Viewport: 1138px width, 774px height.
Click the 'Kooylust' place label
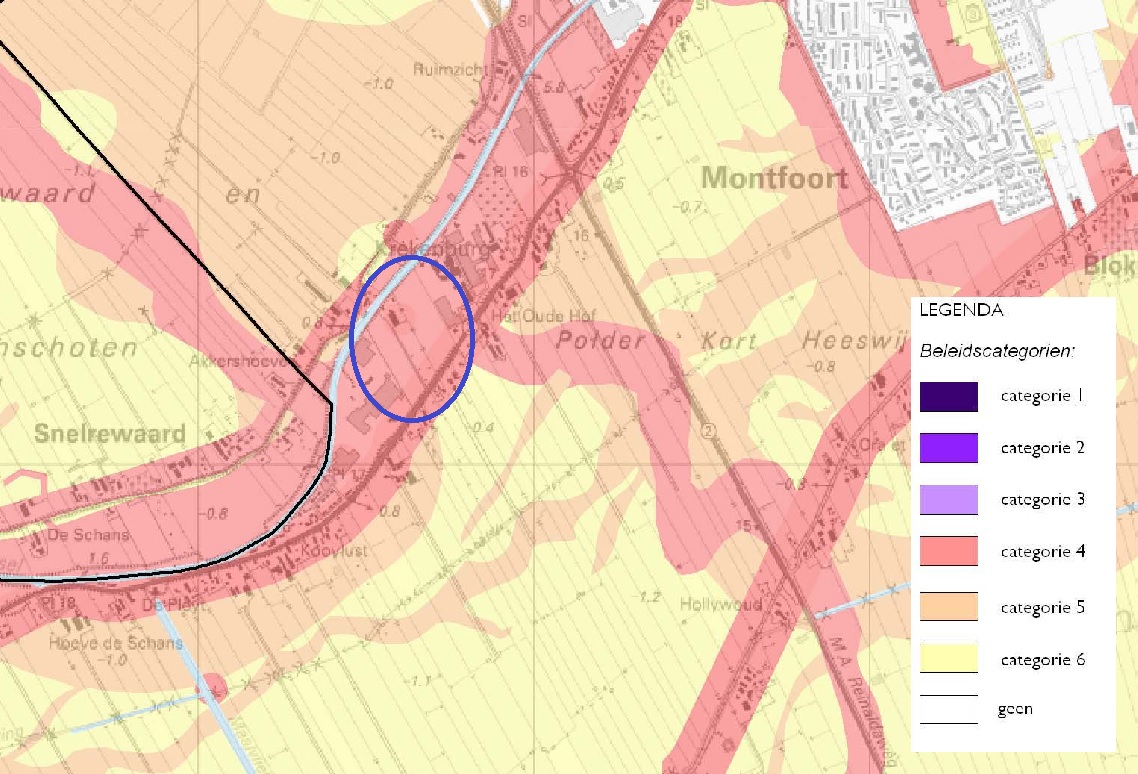[x=339, y=551]
